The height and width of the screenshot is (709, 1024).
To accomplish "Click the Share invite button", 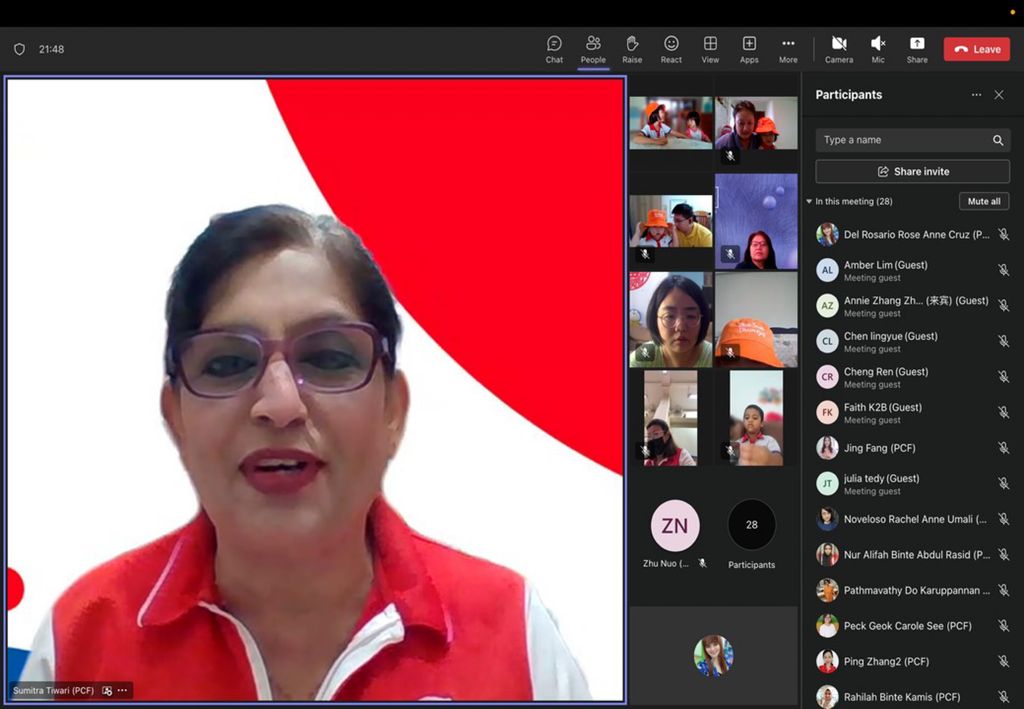I will [x=912, y=172].
